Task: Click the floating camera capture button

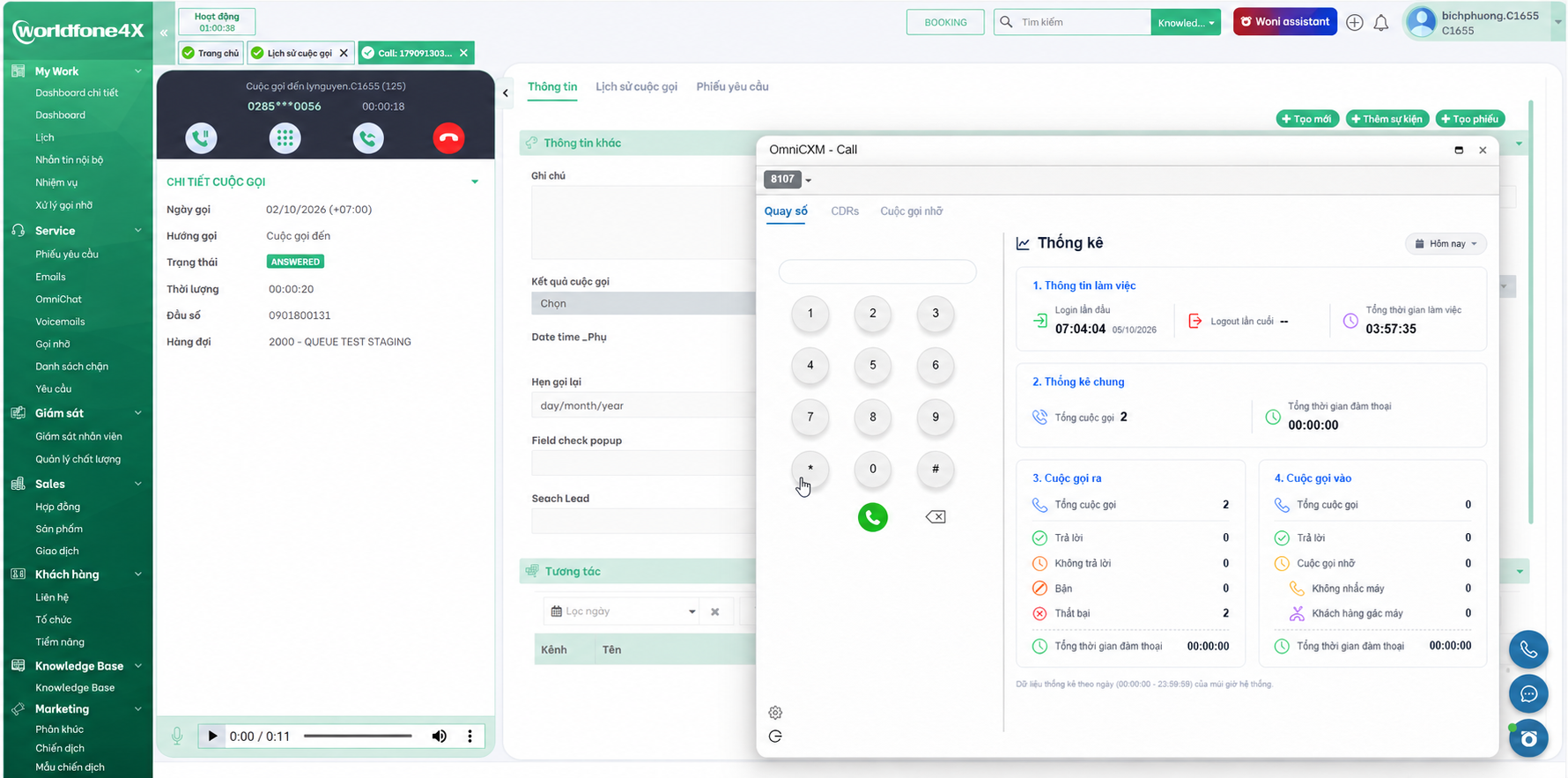Action: [1528, 738]
